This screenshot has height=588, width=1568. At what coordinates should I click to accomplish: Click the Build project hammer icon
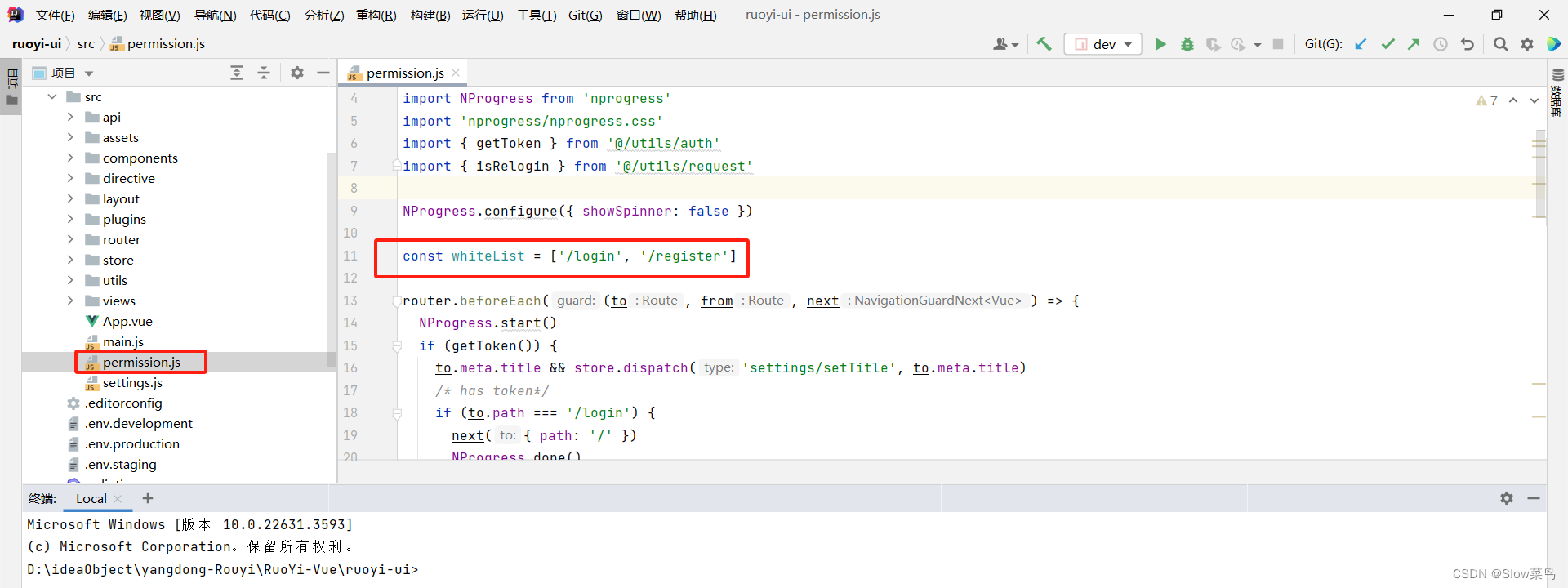click(1044, 44)
